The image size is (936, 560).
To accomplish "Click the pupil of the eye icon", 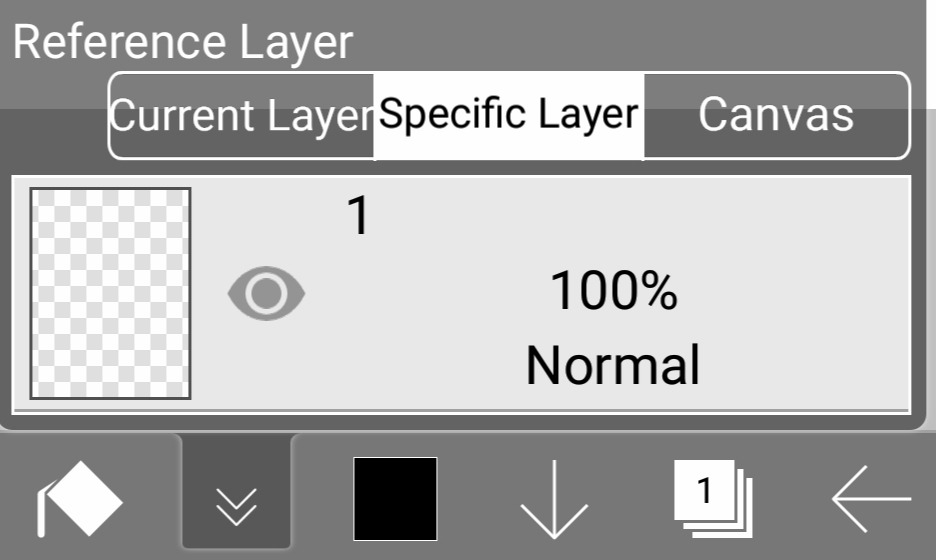I will (266, 294).
